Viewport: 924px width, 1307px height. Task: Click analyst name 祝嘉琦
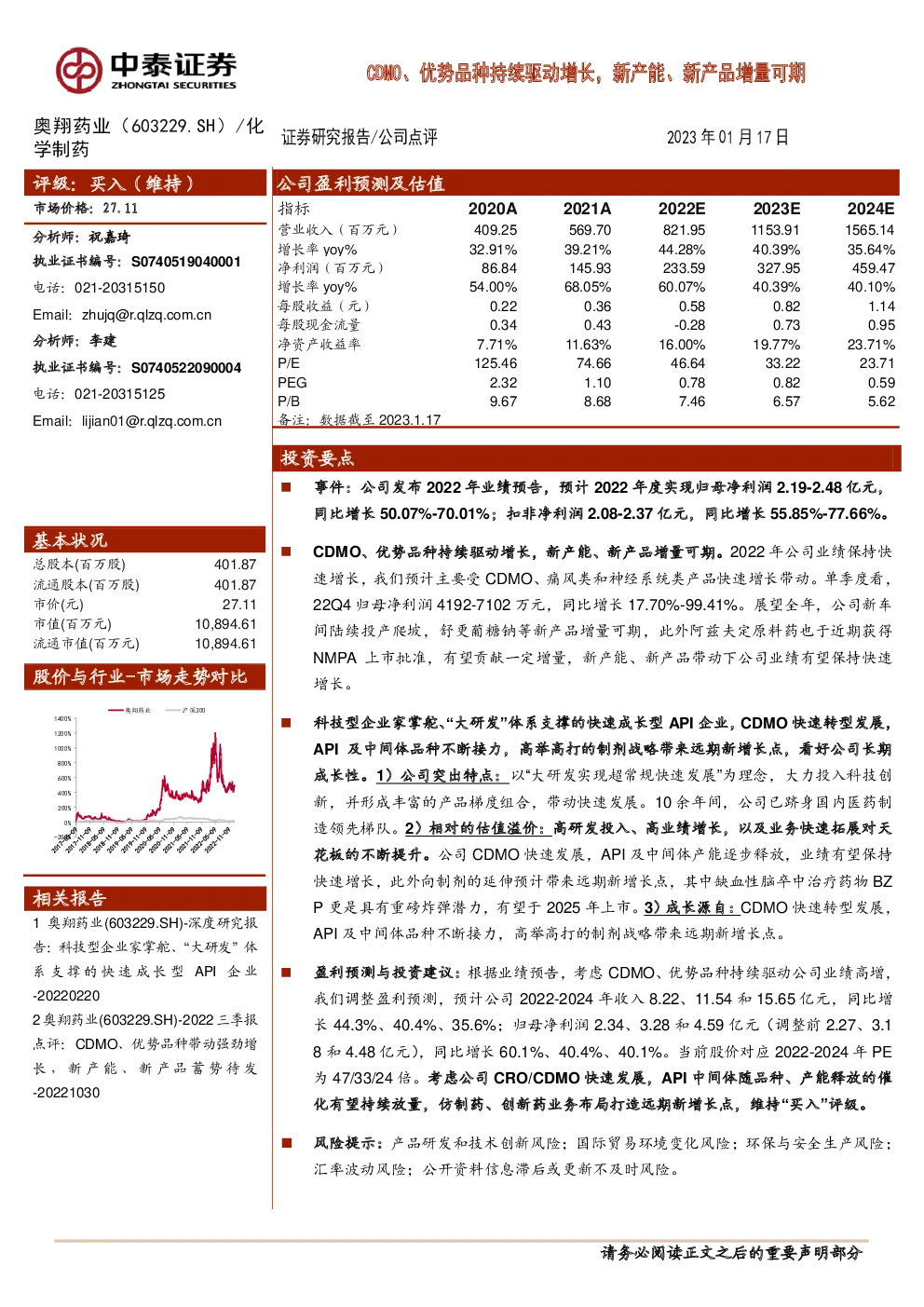pos(109,237)
